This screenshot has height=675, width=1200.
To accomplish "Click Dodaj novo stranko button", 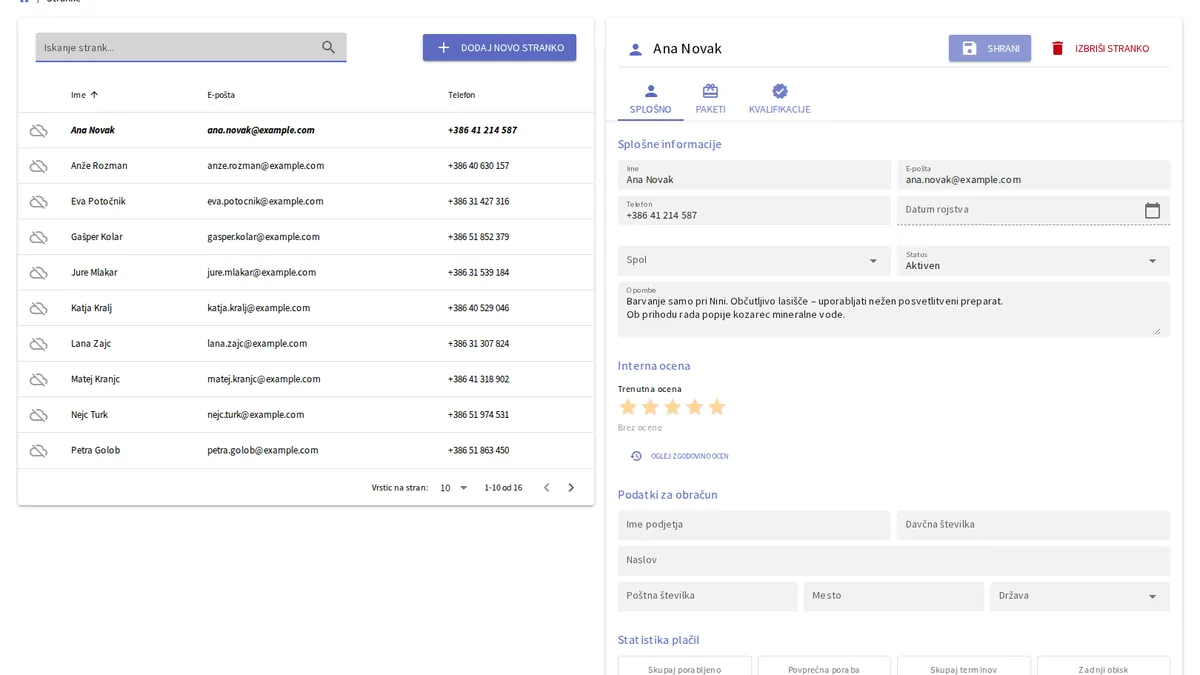I will tap(499, 48).
